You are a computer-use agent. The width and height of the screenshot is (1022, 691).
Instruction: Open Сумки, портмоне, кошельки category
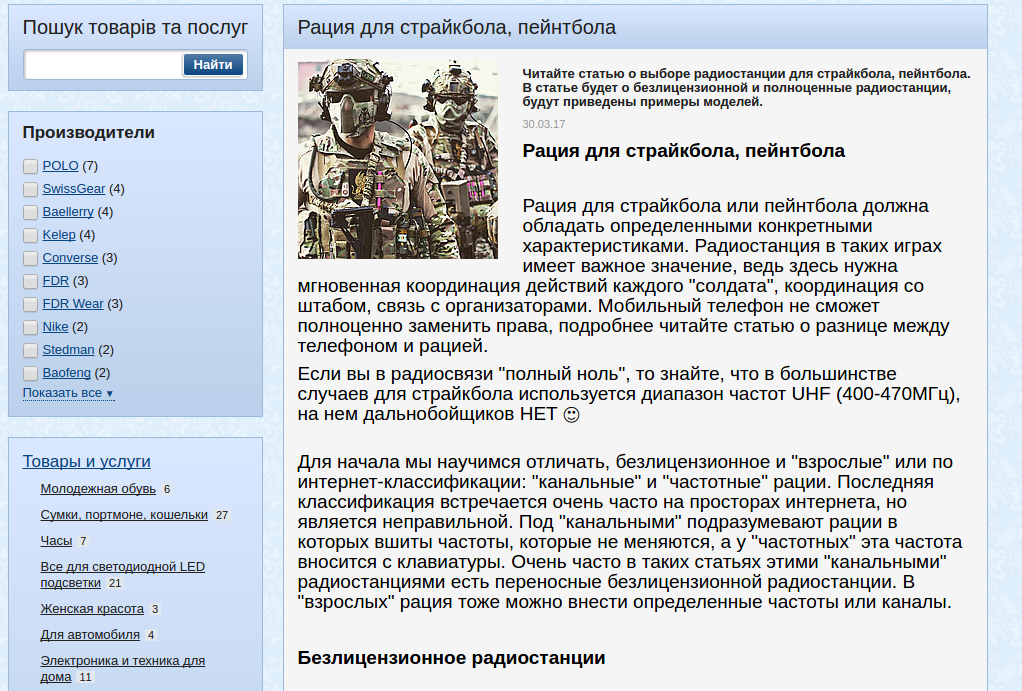(124, 515)
